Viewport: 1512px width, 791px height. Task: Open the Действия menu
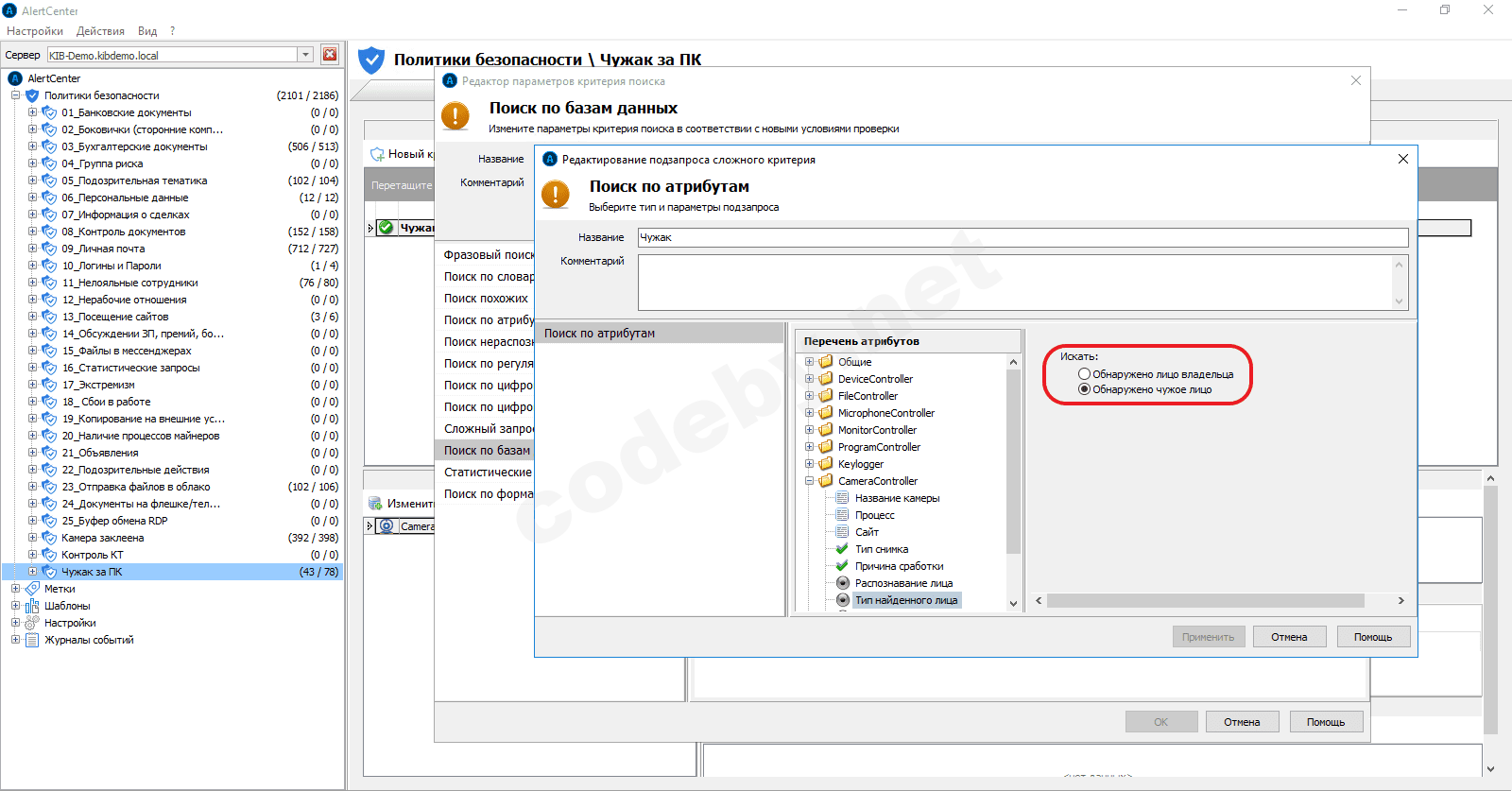[100, 31]
